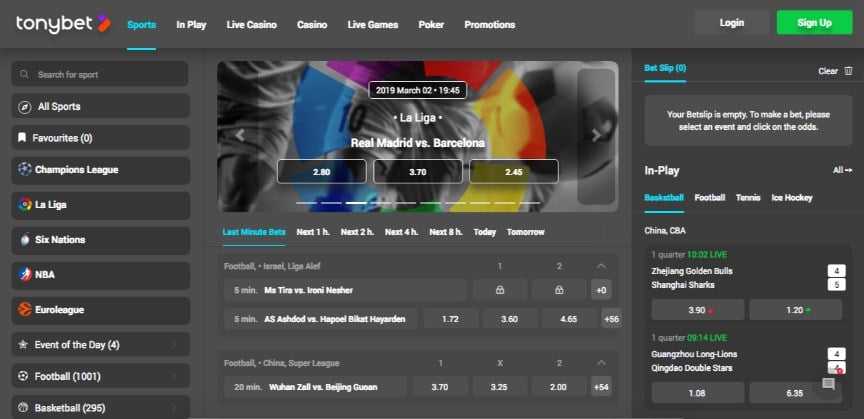
Task: Open Poker page
Action: [431, 25]
